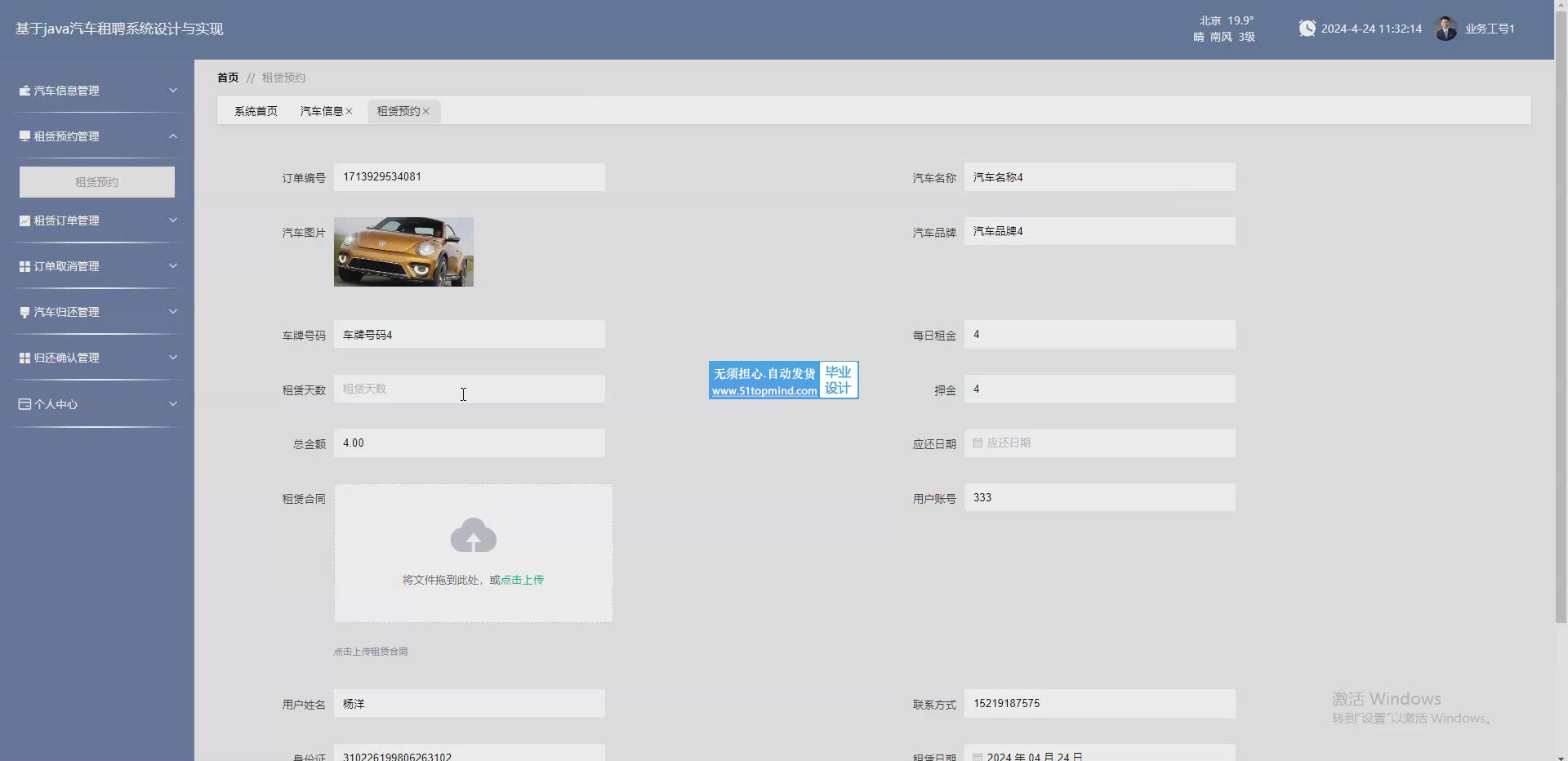Click the 个人中心 sidebar icon
Image resolution: width=1568 pixels, height=761 pixels.
(24, 404)
